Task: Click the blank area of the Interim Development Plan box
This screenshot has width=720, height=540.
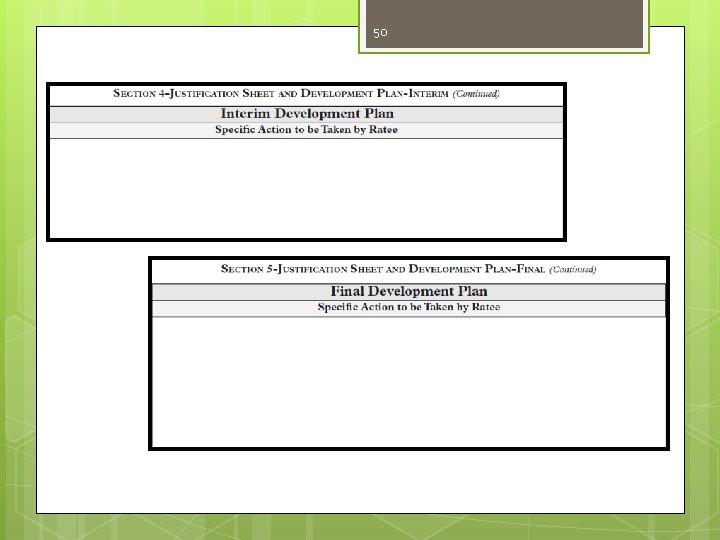Action: point(306,188)
